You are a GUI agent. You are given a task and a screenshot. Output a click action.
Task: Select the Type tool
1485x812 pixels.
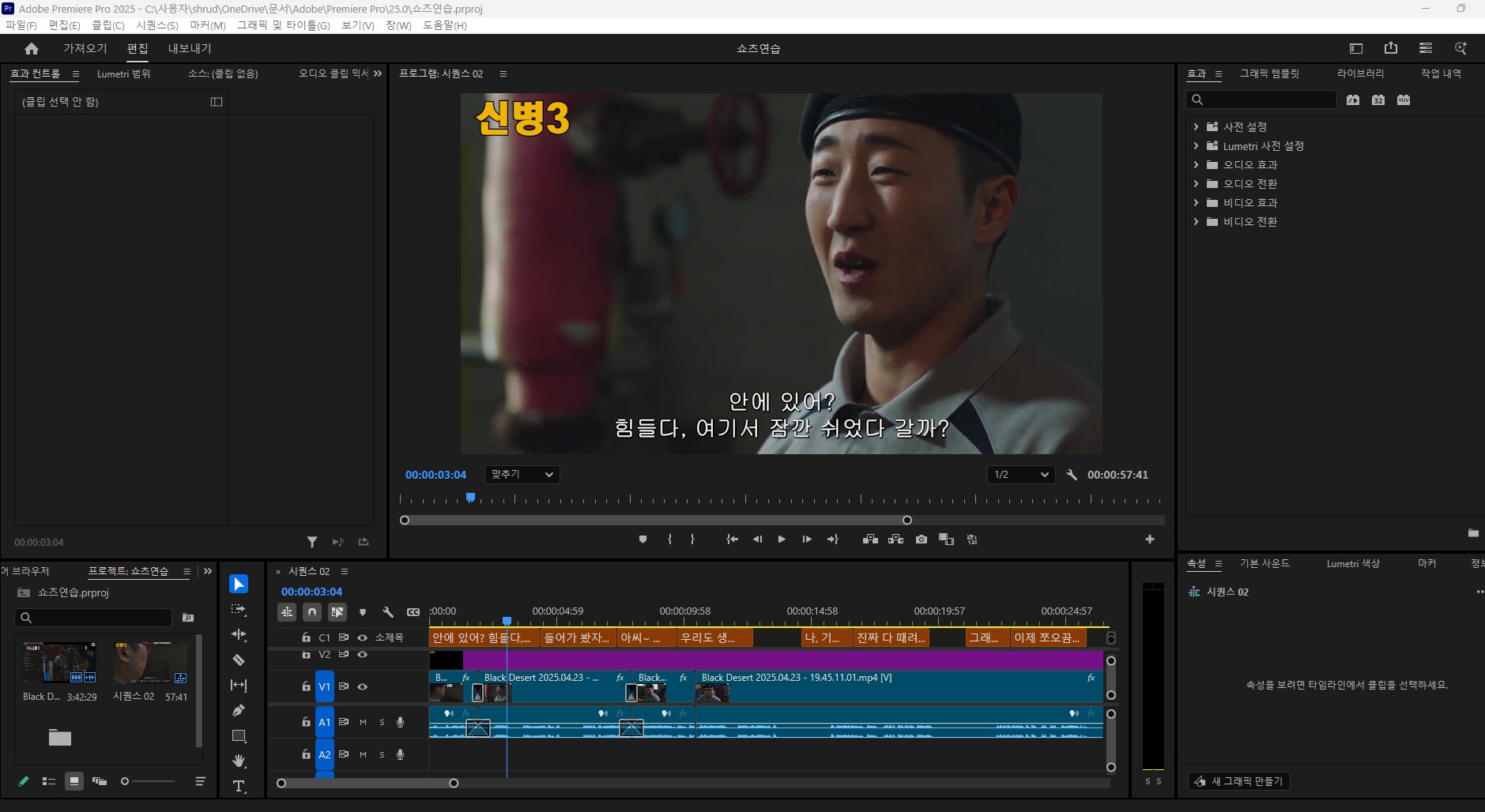[x=239, y=786]
